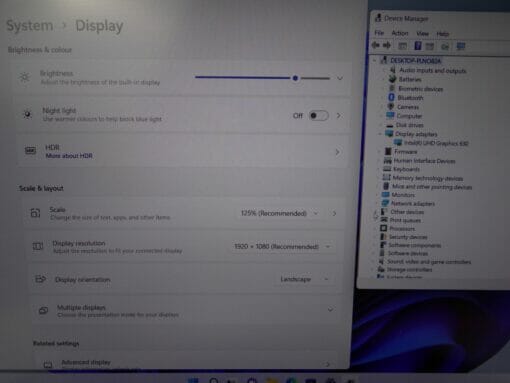Click the Display resolution icon
The image size is (510, 383).
[38, 246]
